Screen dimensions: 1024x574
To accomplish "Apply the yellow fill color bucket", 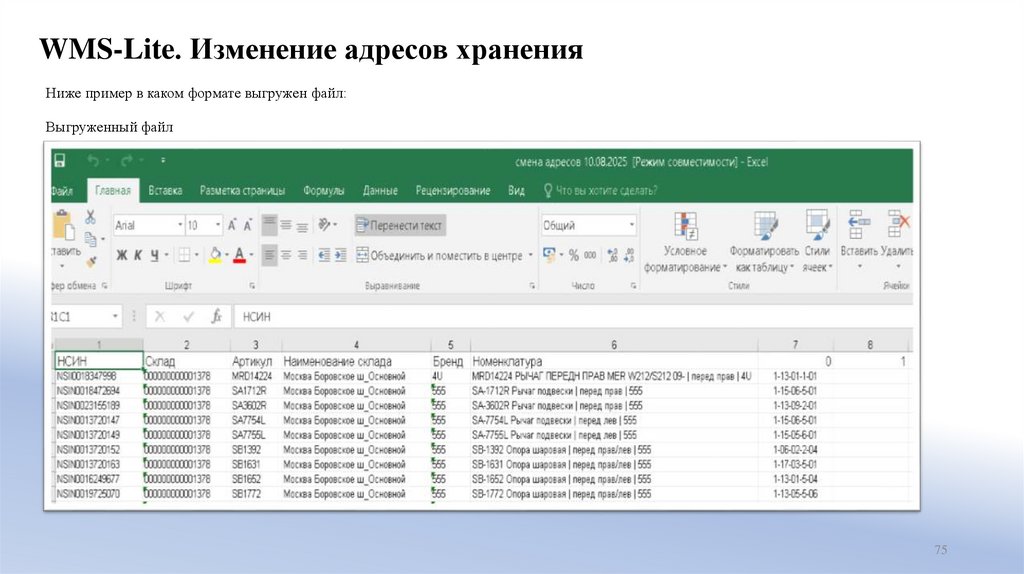I will (215, 255).
